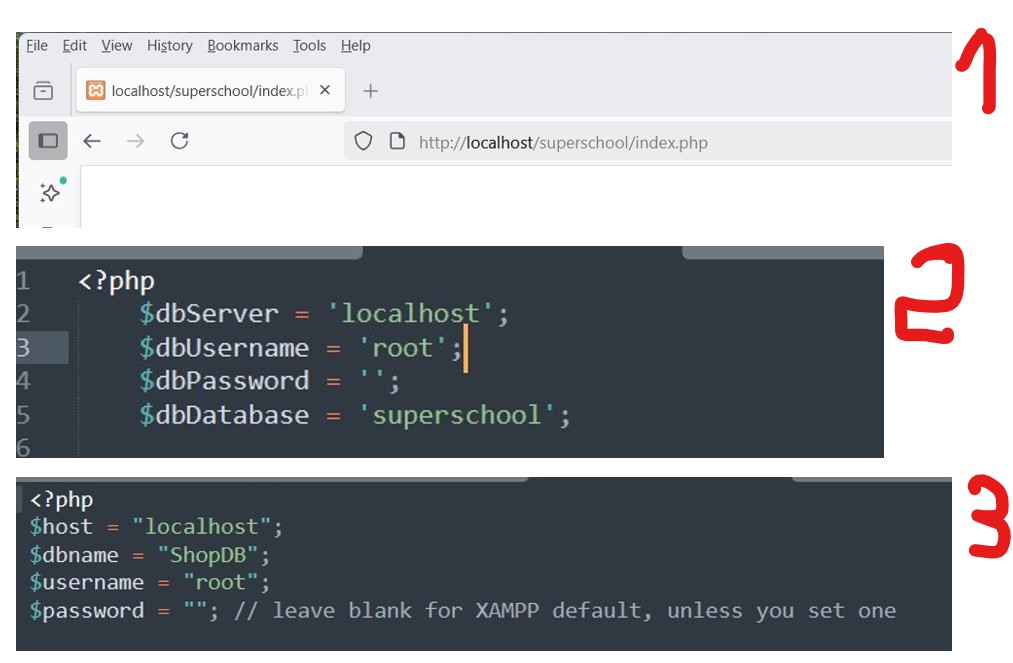Open the Bookmarks menu
Image resolution: width=1013 pixels, height=663 pixels.
pos(242,46)
